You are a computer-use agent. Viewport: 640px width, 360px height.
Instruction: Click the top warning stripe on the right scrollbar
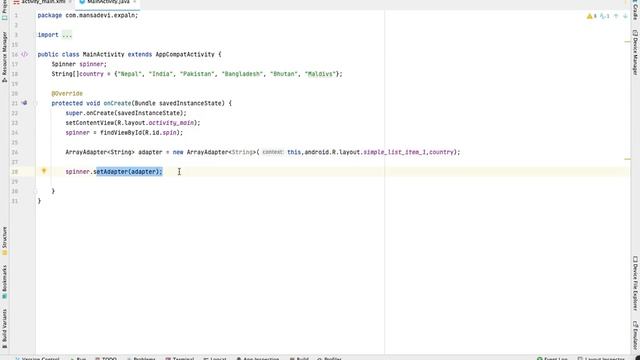pos(627,42)
